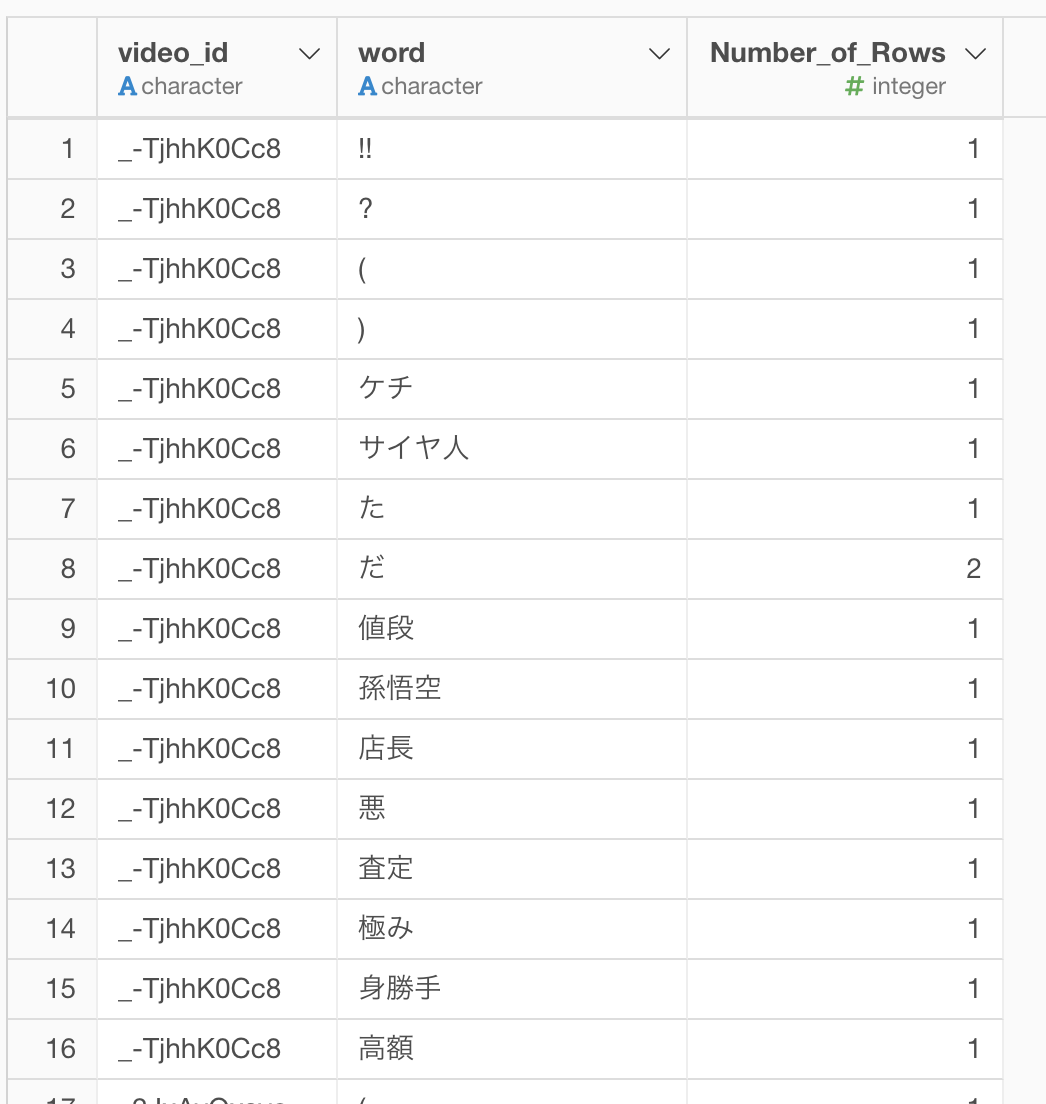Viewport: 1046px width, 1104px height.
Task: Open the Number_of_Rows column dropdown menu
Action: pyautogui.click(x=976, y=54)
